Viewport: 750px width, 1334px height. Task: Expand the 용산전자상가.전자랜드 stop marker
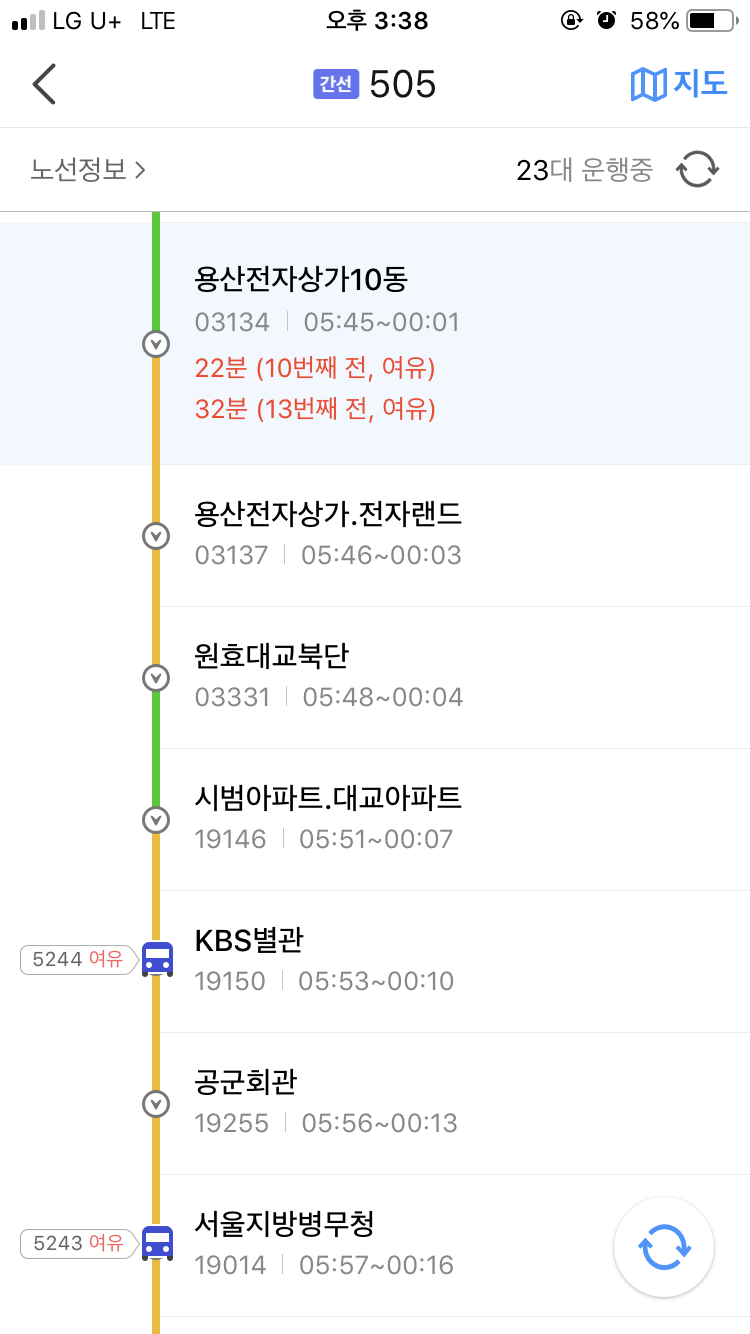156,535
